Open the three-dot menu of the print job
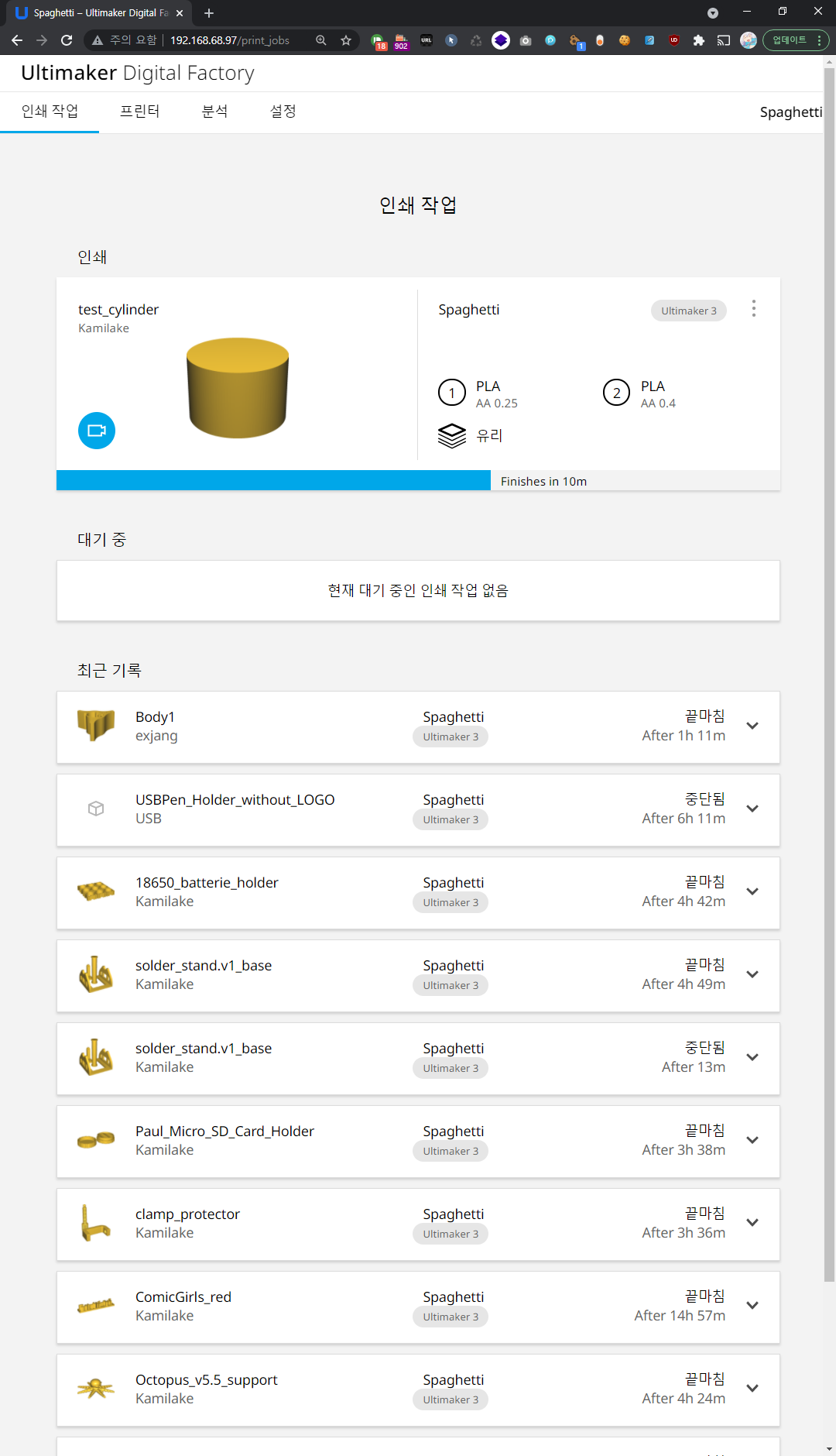 click(753, 309)
